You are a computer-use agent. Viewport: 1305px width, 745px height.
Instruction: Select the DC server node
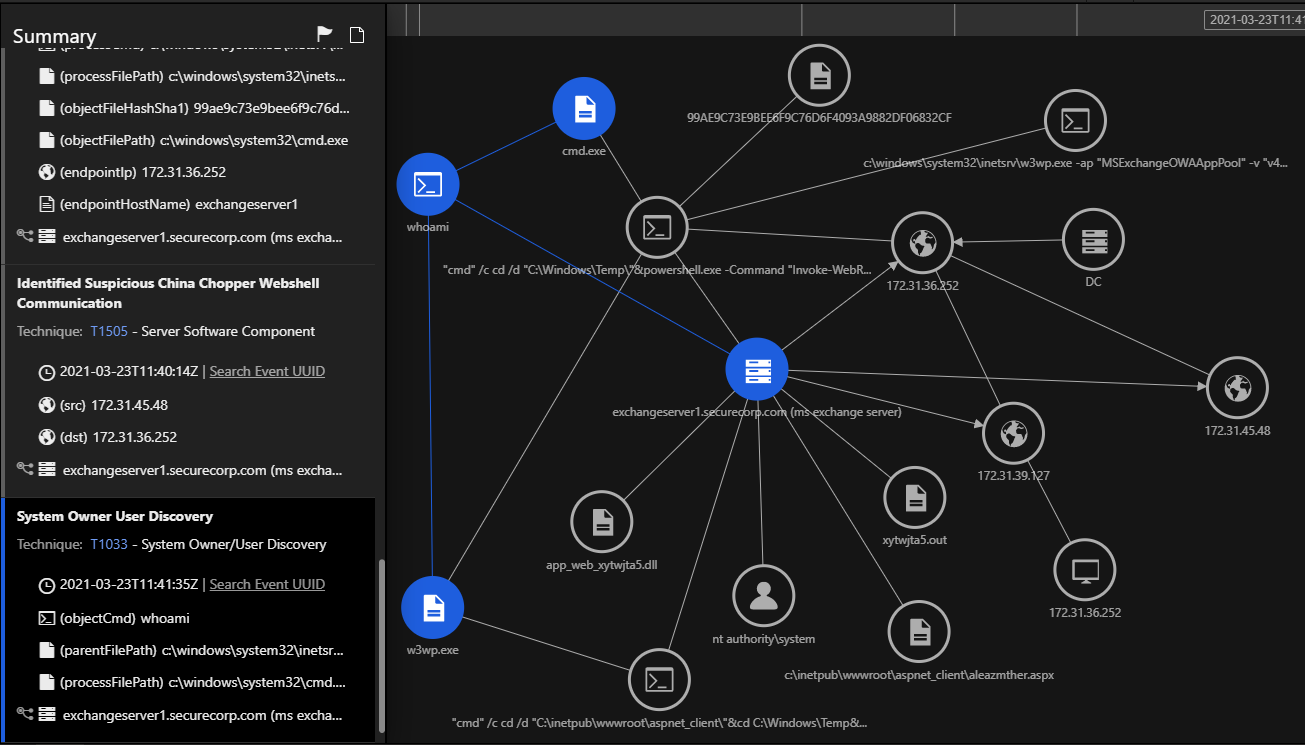point(1092,240)
